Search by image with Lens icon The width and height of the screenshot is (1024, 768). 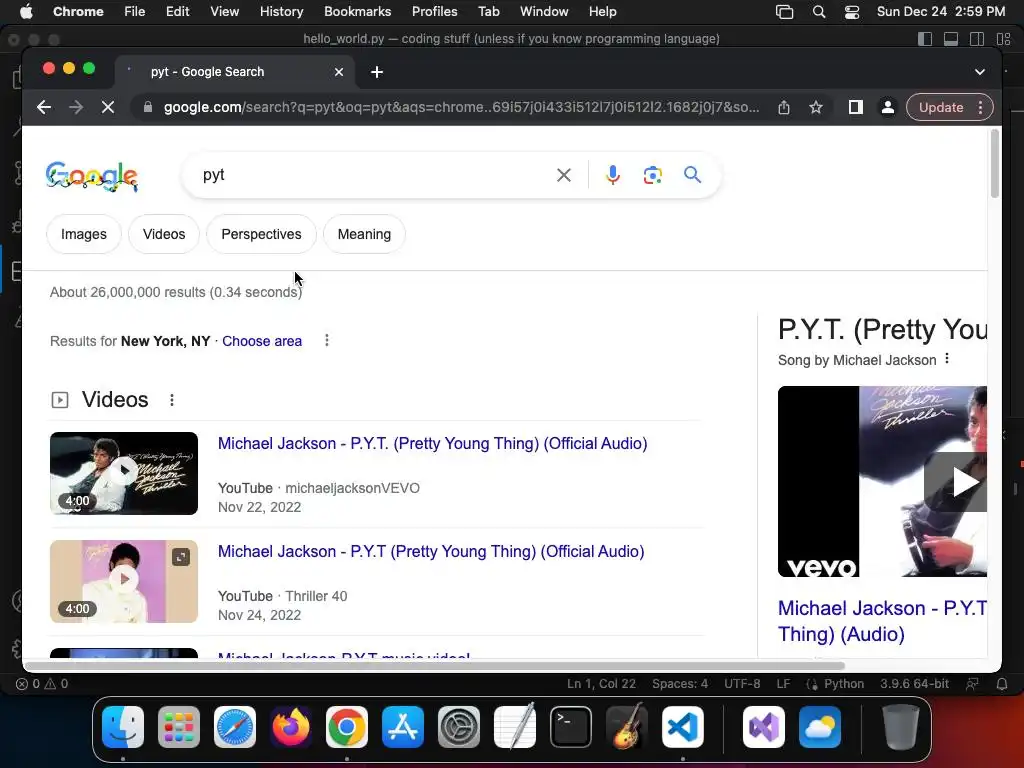click(x=652, y=175)
